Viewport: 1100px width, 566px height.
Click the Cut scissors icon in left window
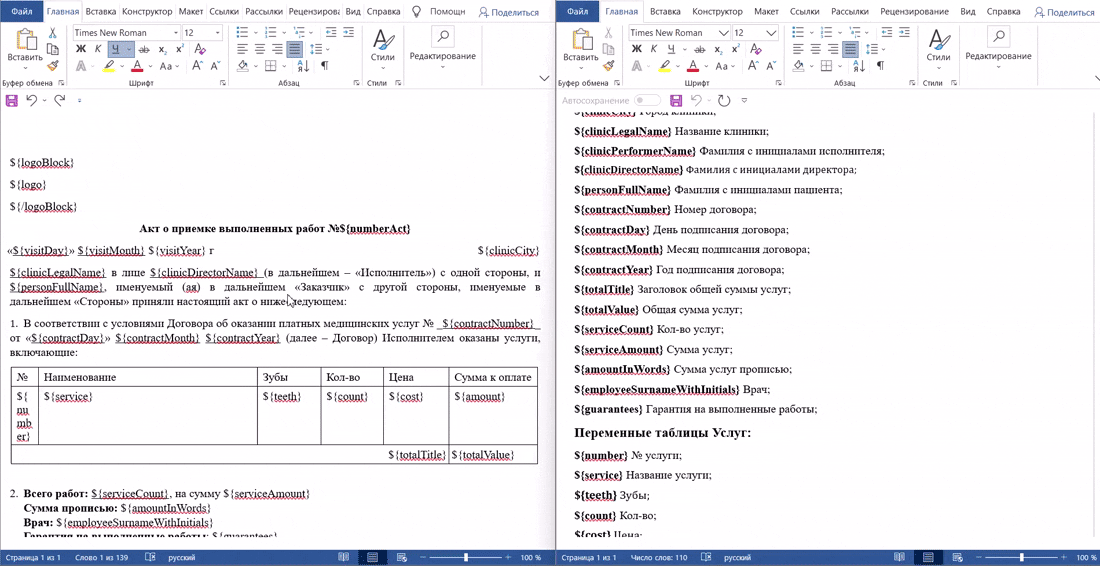[x=53, y=33]
